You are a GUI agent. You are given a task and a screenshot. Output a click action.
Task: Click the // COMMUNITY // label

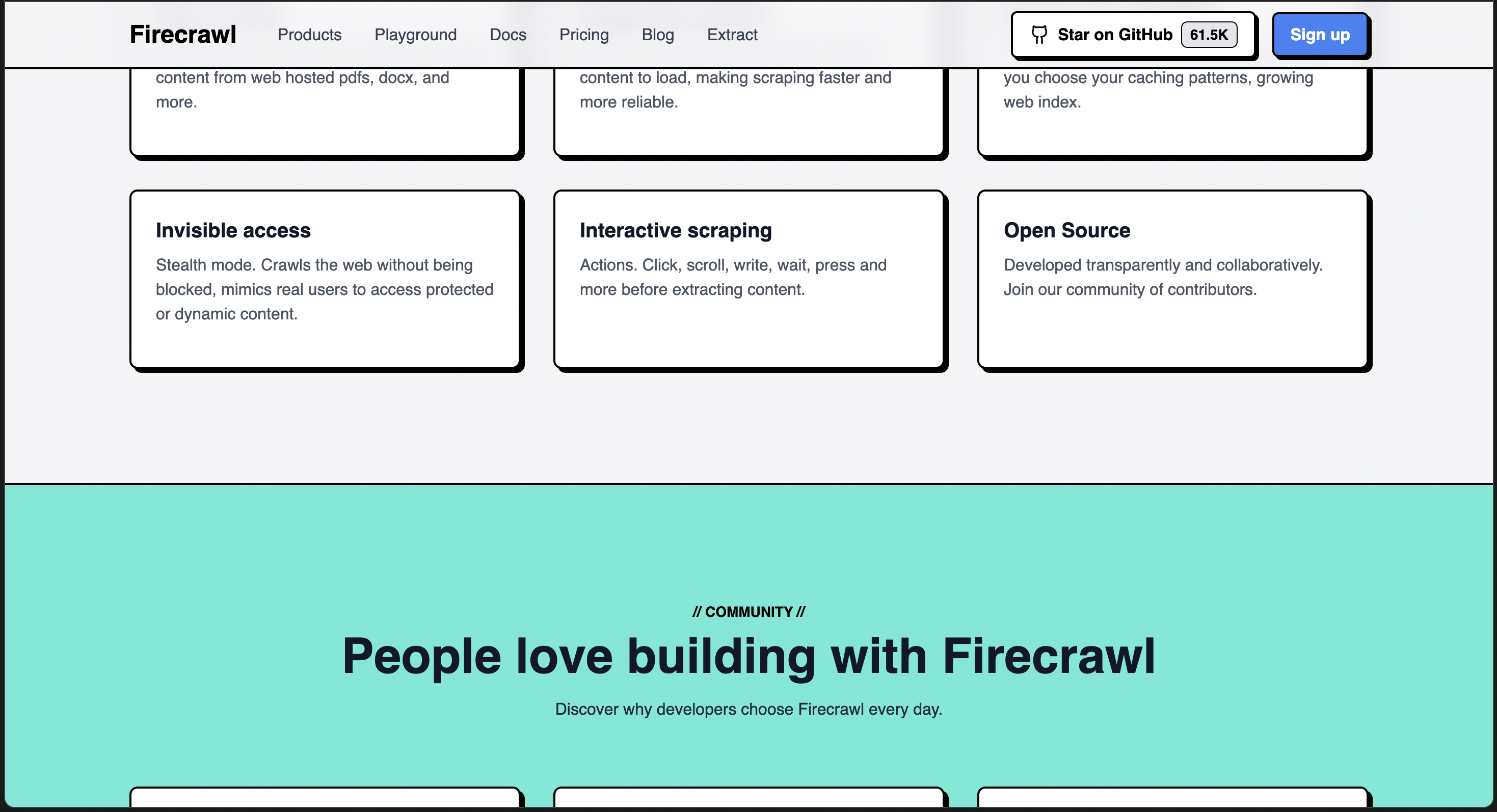point(748,612)
